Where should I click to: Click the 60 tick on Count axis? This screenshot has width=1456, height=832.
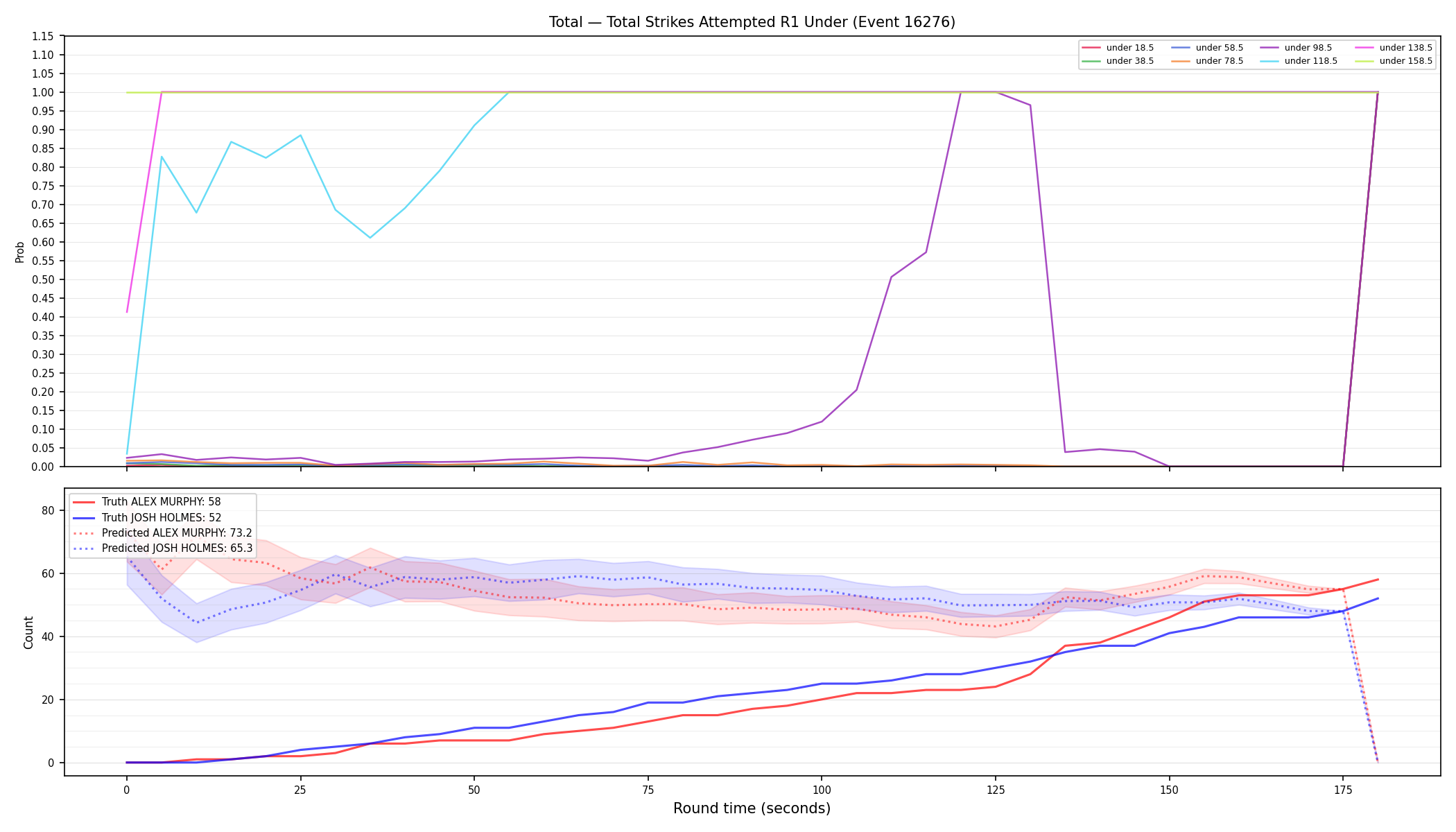click(49, 574)
